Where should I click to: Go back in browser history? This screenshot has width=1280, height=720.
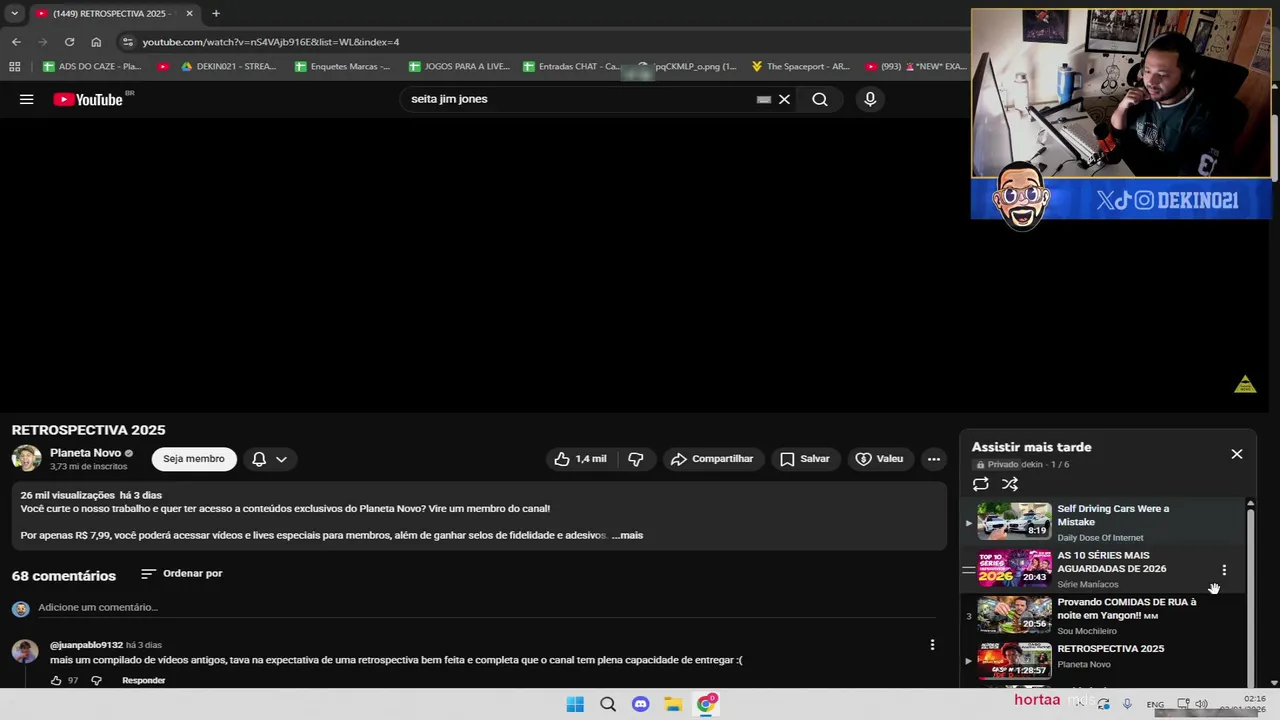point(16,42)
